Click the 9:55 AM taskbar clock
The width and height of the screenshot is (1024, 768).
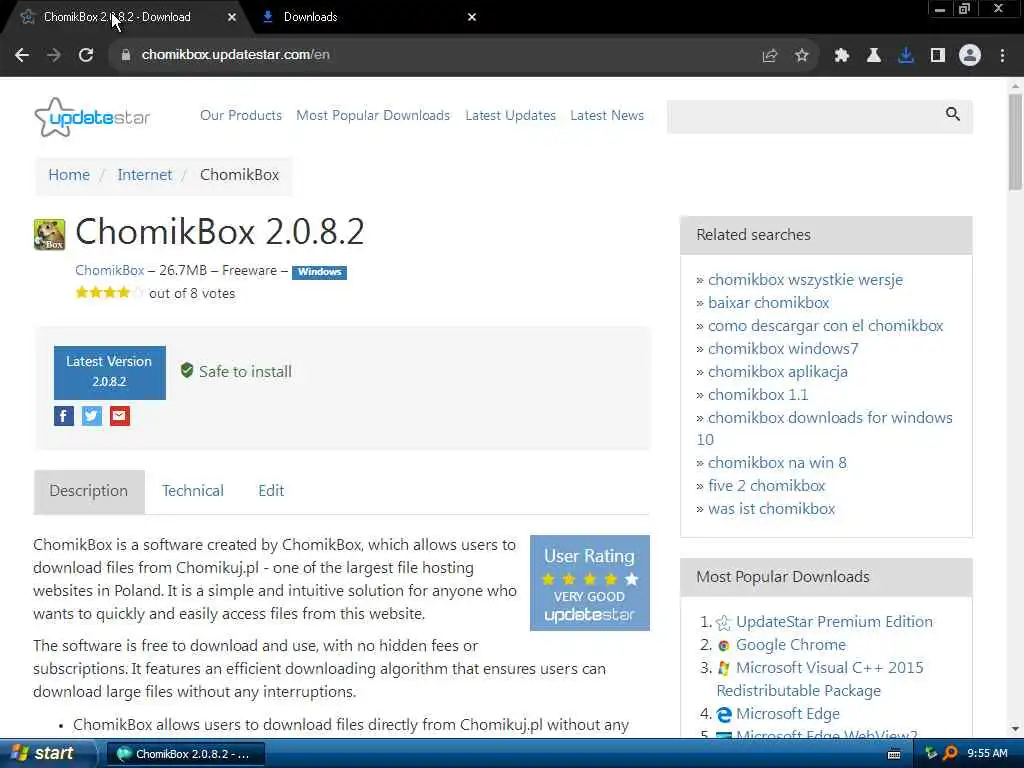[987, 754]
